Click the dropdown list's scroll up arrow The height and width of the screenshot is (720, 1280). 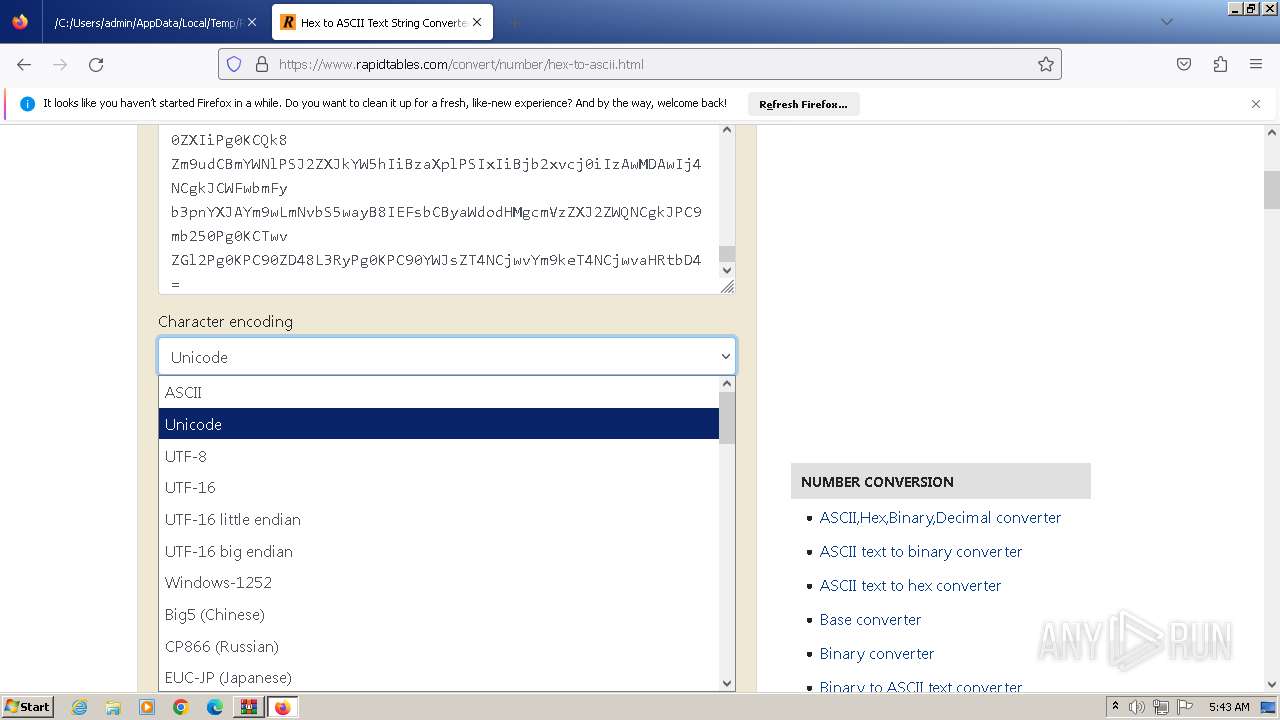727,384
